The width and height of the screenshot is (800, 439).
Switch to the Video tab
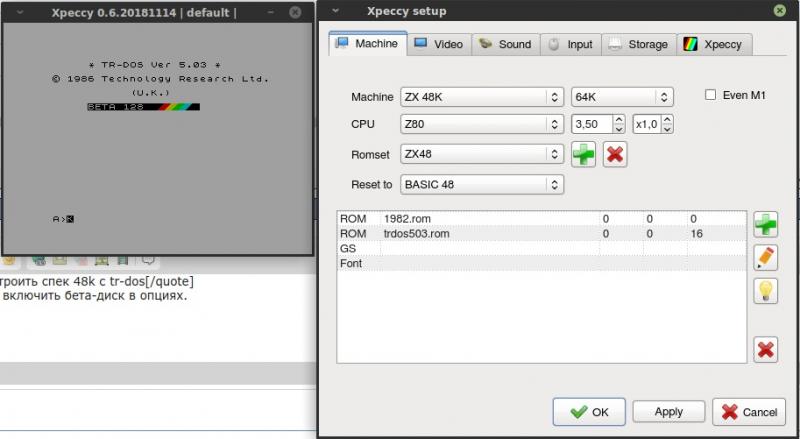click(437, 45)
